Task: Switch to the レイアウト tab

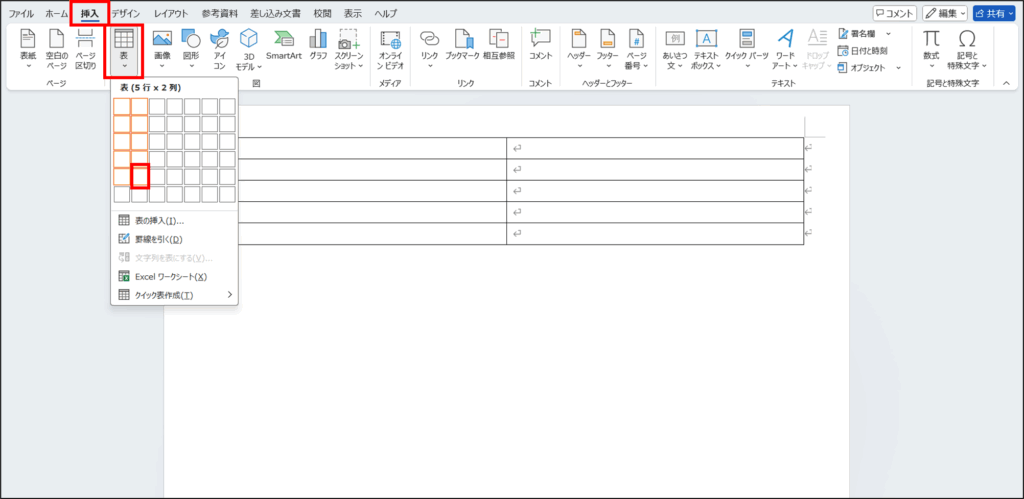Action: pos(171,13)
